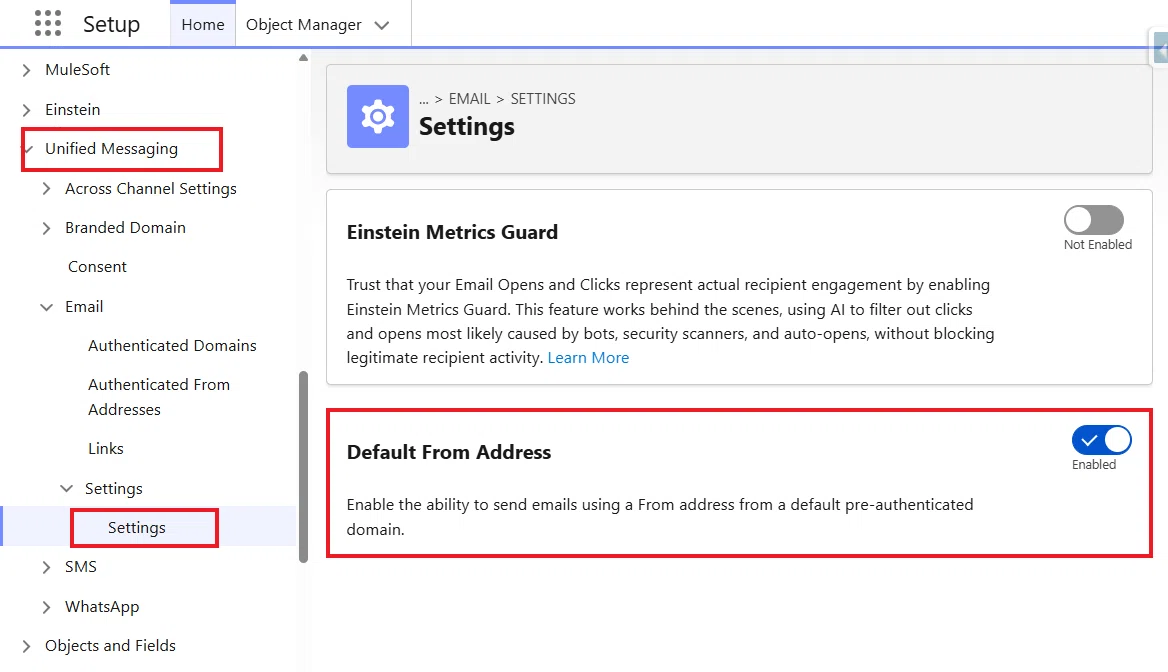This screenshot has height=672, width=1168.
Task: Select the highlighted Settings leaf item
Action: [x=137, y=527]
